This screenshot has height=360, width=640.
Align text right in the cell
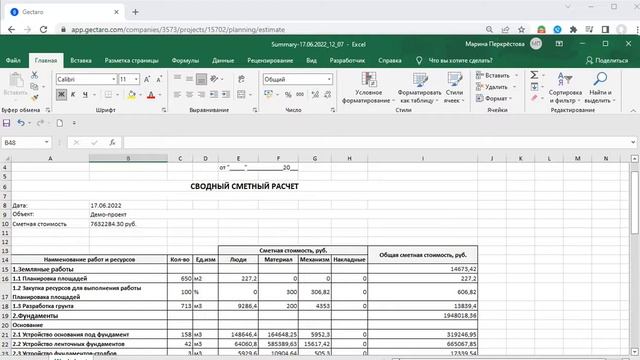click(201, 95)
